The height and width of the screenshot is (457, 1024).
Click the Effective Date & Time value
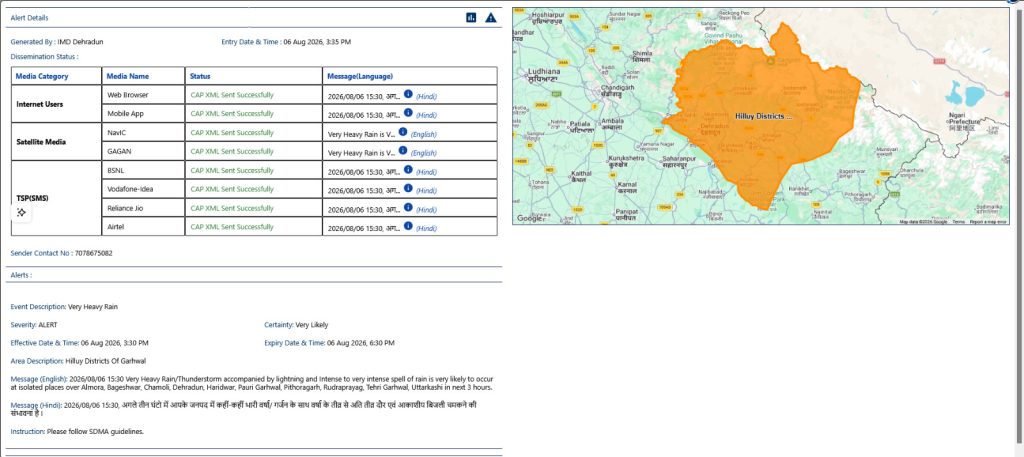(114, 343)
